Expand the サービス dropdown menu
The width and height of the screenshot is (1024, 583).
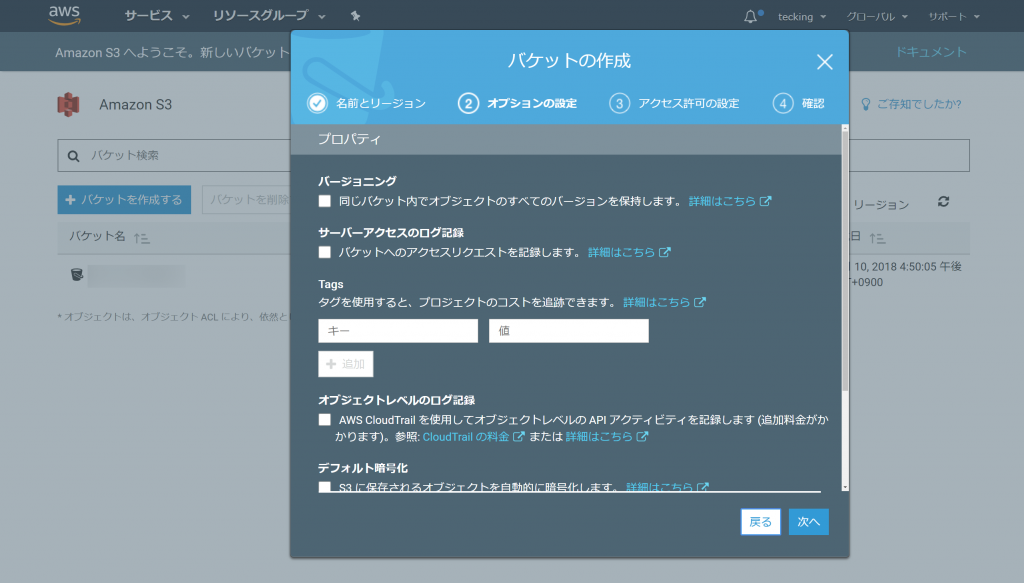coord(157,16)
